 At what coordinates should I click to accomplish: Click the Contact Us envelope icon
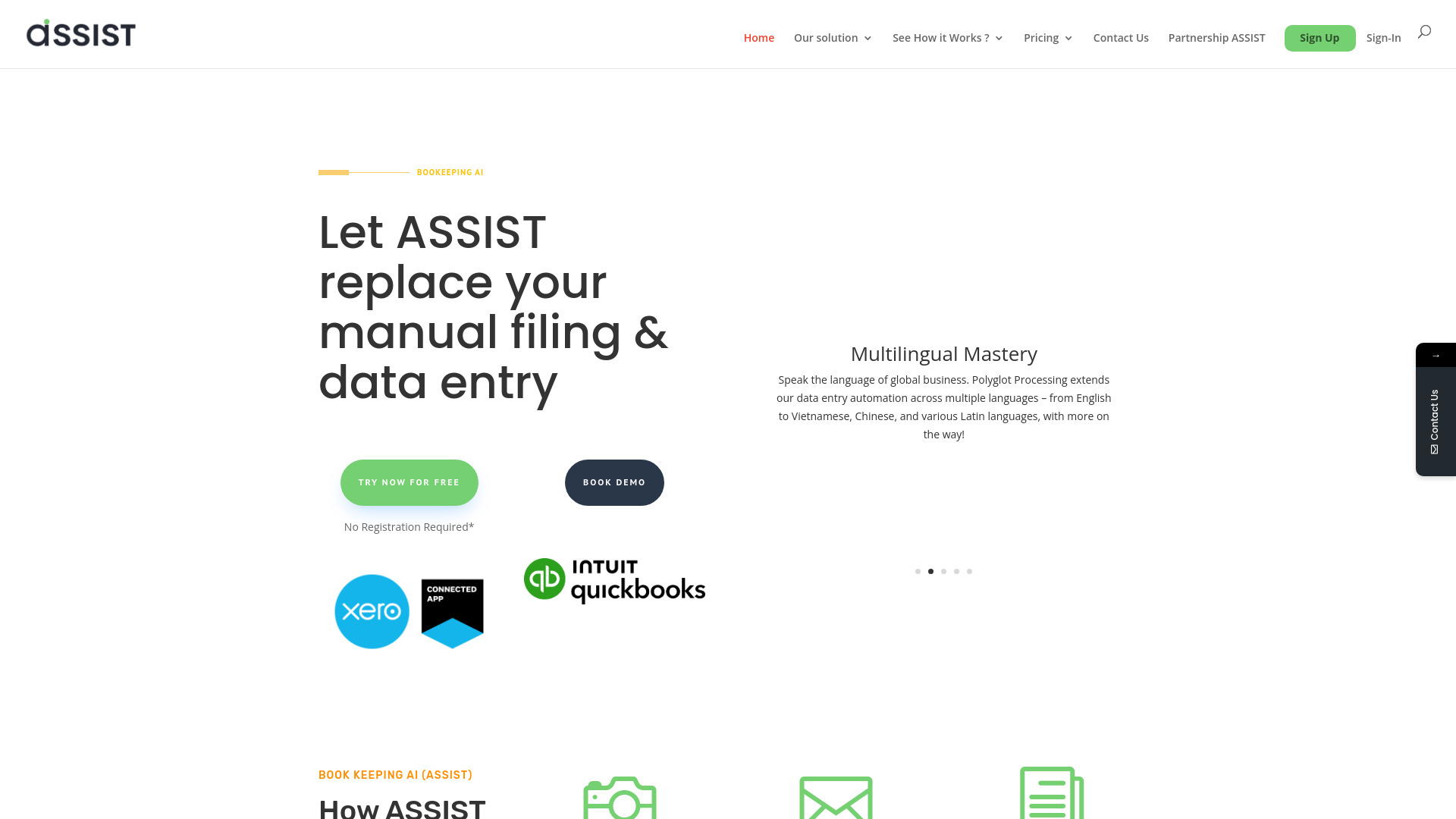(x=1434, y=449)
